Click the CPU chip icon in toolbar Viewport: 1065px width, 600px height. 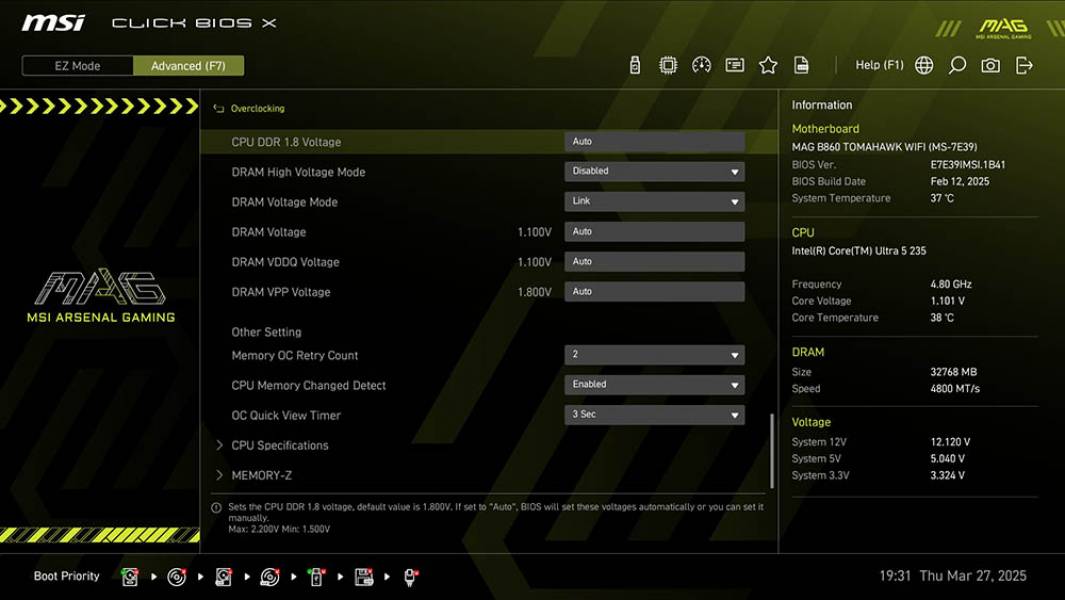point(668,65)
